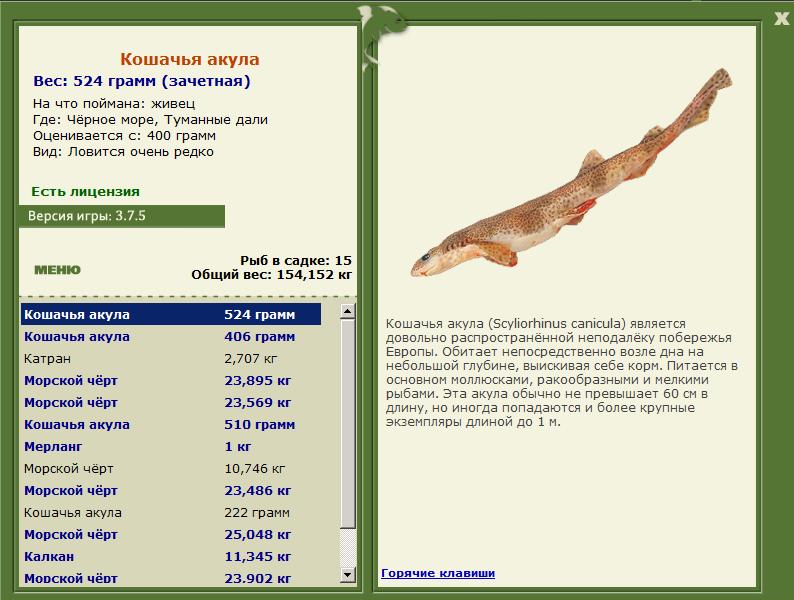Click the Рыб в садке: 15 text
The height and width of the screenshot is (600, 794).
(296, 261)
